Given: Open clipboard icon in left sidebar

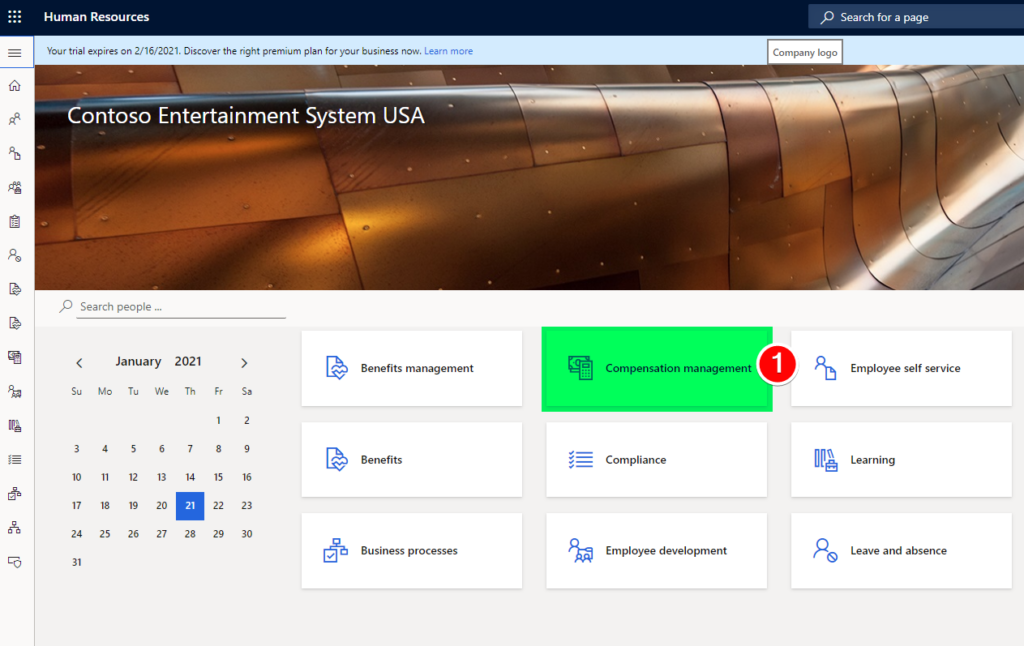Looking at the screenshot, I should click(14, 221).
